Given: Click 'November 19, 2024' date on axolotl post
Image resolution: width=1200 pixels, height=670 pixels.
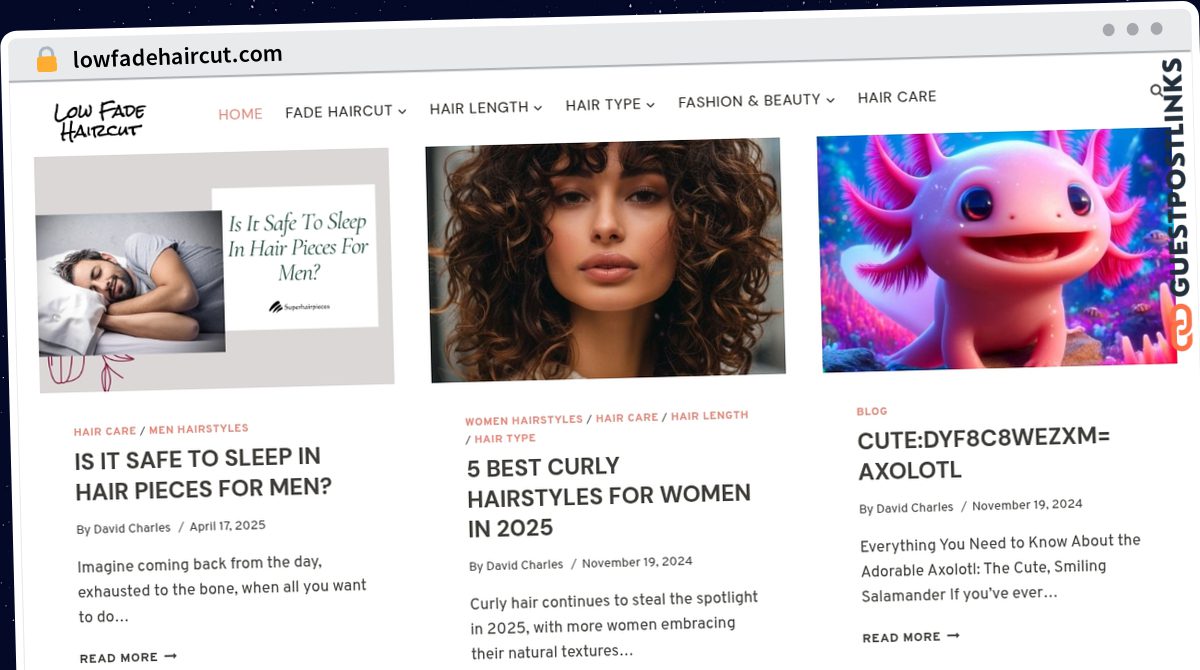Looking at the screenshot, I should point(1027,505).
